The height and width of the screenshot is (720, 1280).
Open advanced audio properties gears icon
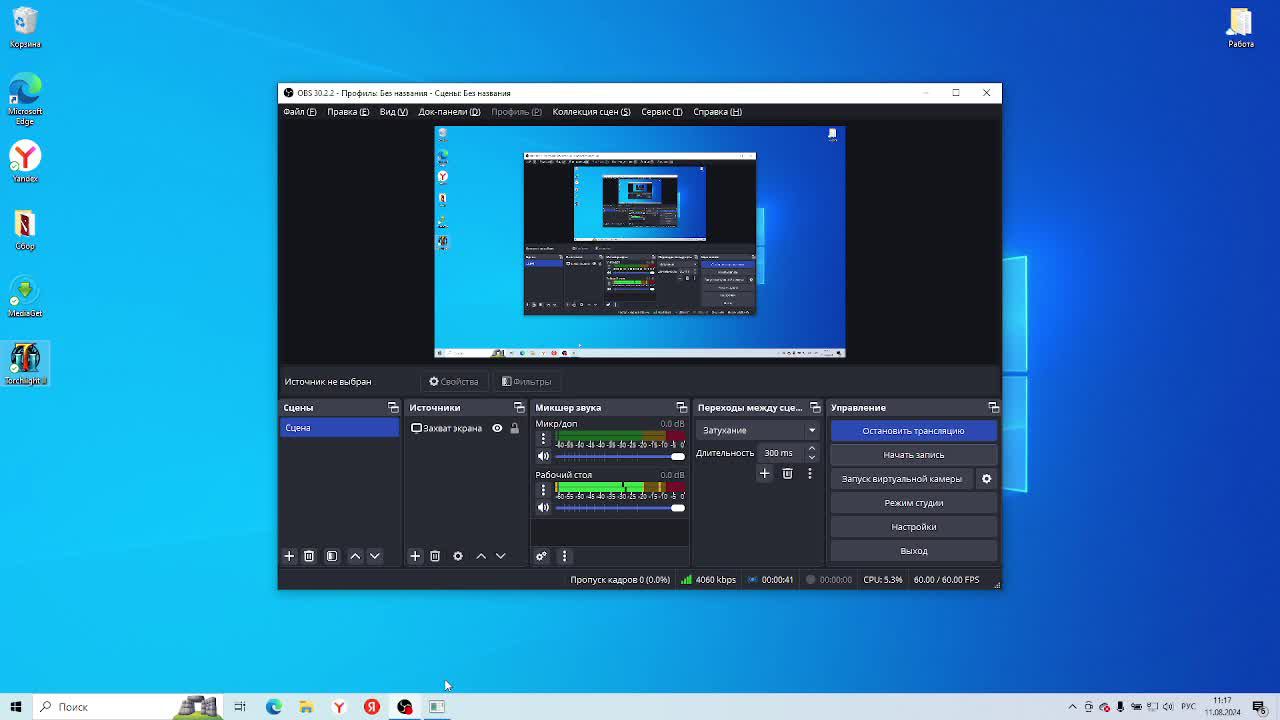(x=541, y=556)
